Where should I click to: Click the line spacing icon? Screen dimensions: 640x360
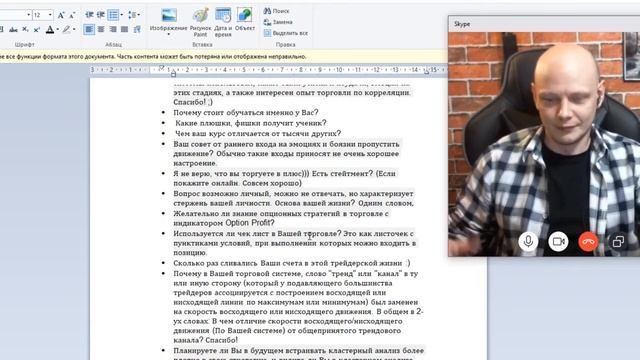pos(132,15)
